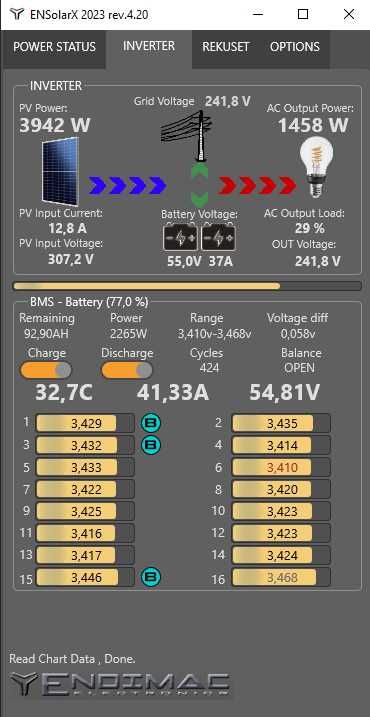Click balance indicator for cell 3
The image size is (370, 717).
pyautogui.click(x=151, y=445)
